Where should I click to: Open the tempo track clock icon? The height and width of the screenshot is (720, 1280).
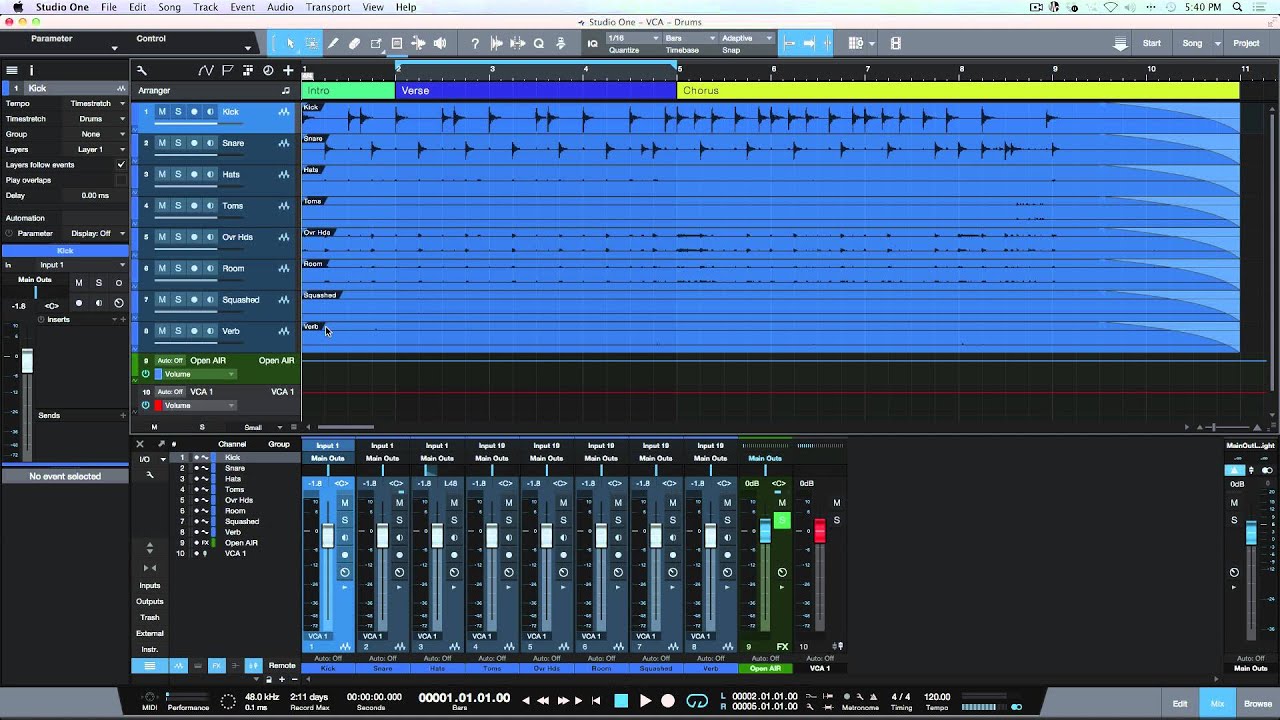[x=268, y=70]
